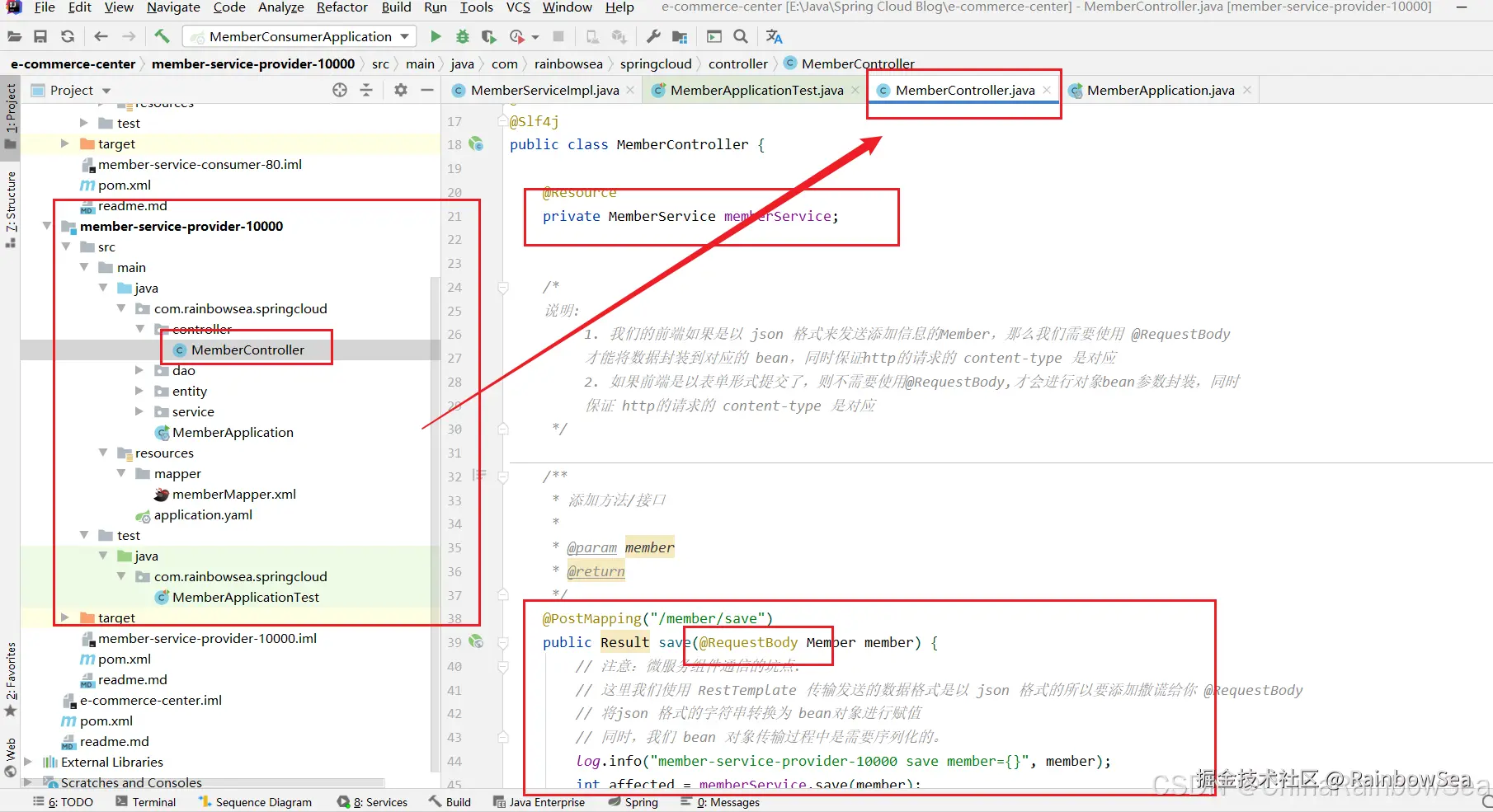Close the MemberController.java tab

(x=1047, y=90)
